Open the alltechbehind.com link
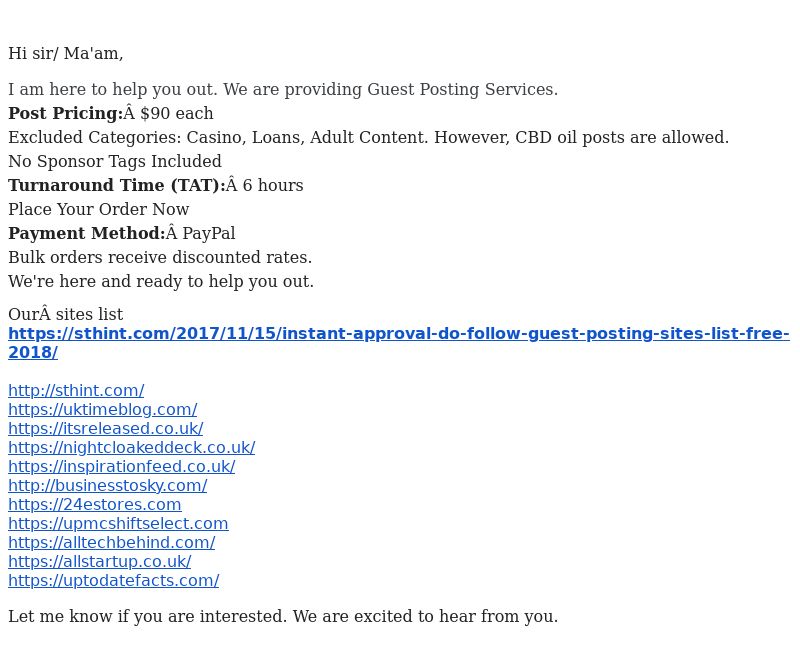Screen dimensions: 800x647 click(x=112, y=542)
